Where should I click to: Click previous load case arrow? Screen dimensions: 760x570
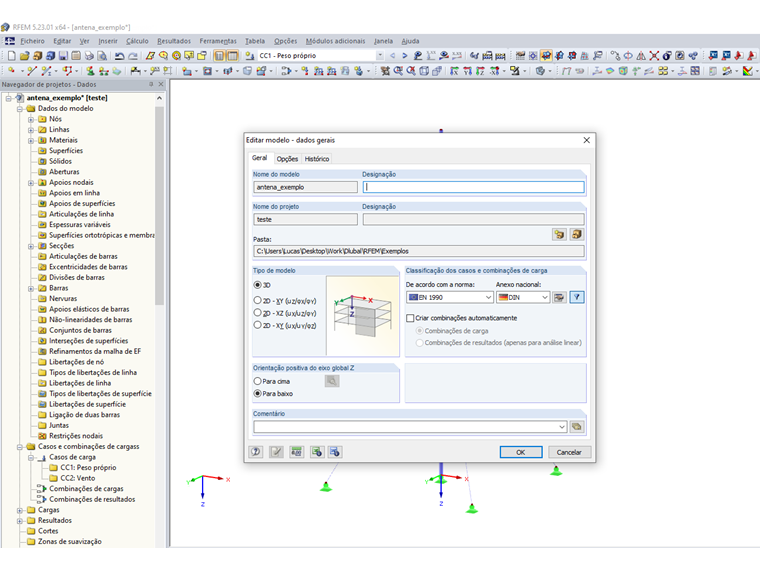click(x=393, y=56)
